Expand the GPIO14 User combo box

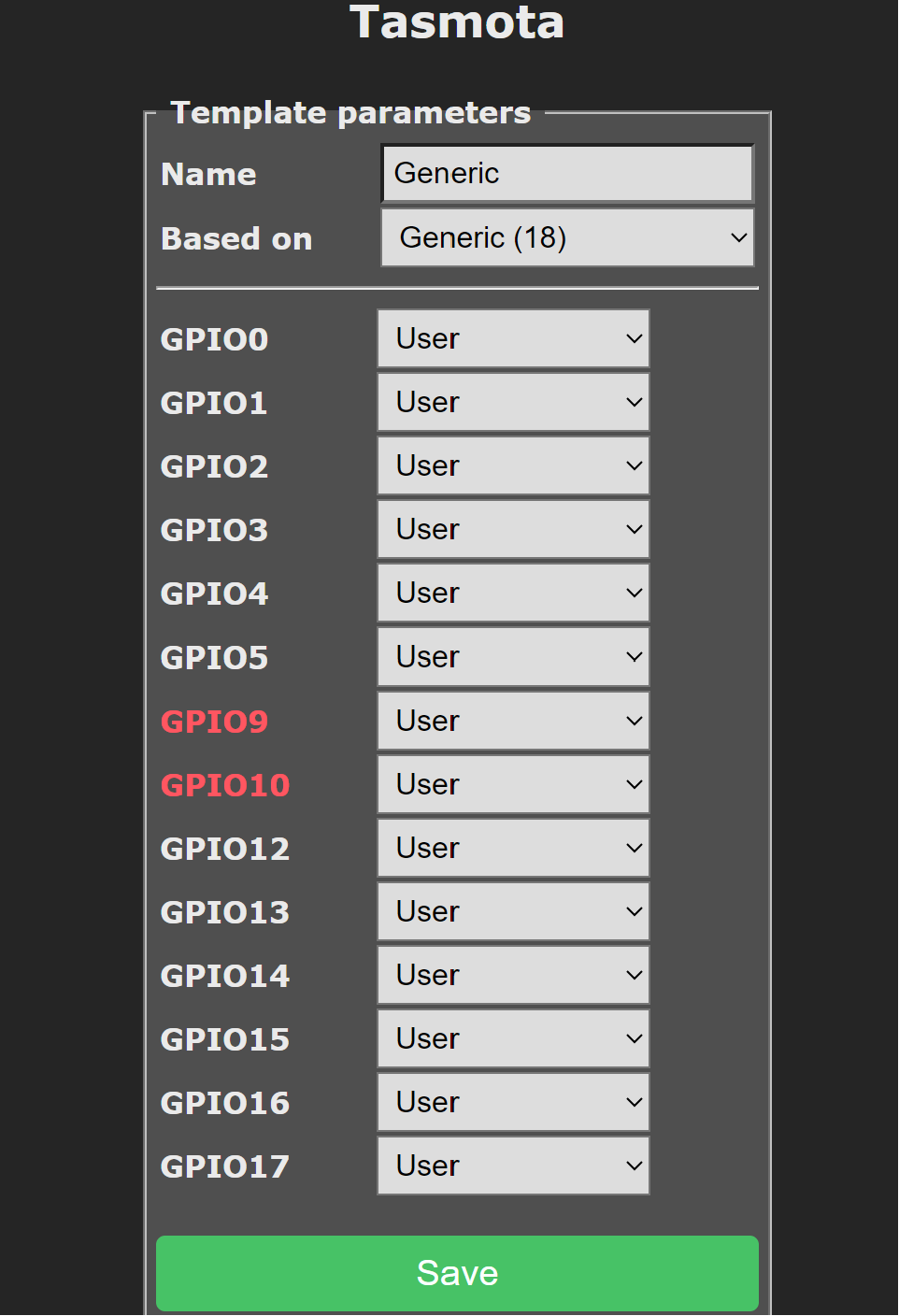click(513, 975)
